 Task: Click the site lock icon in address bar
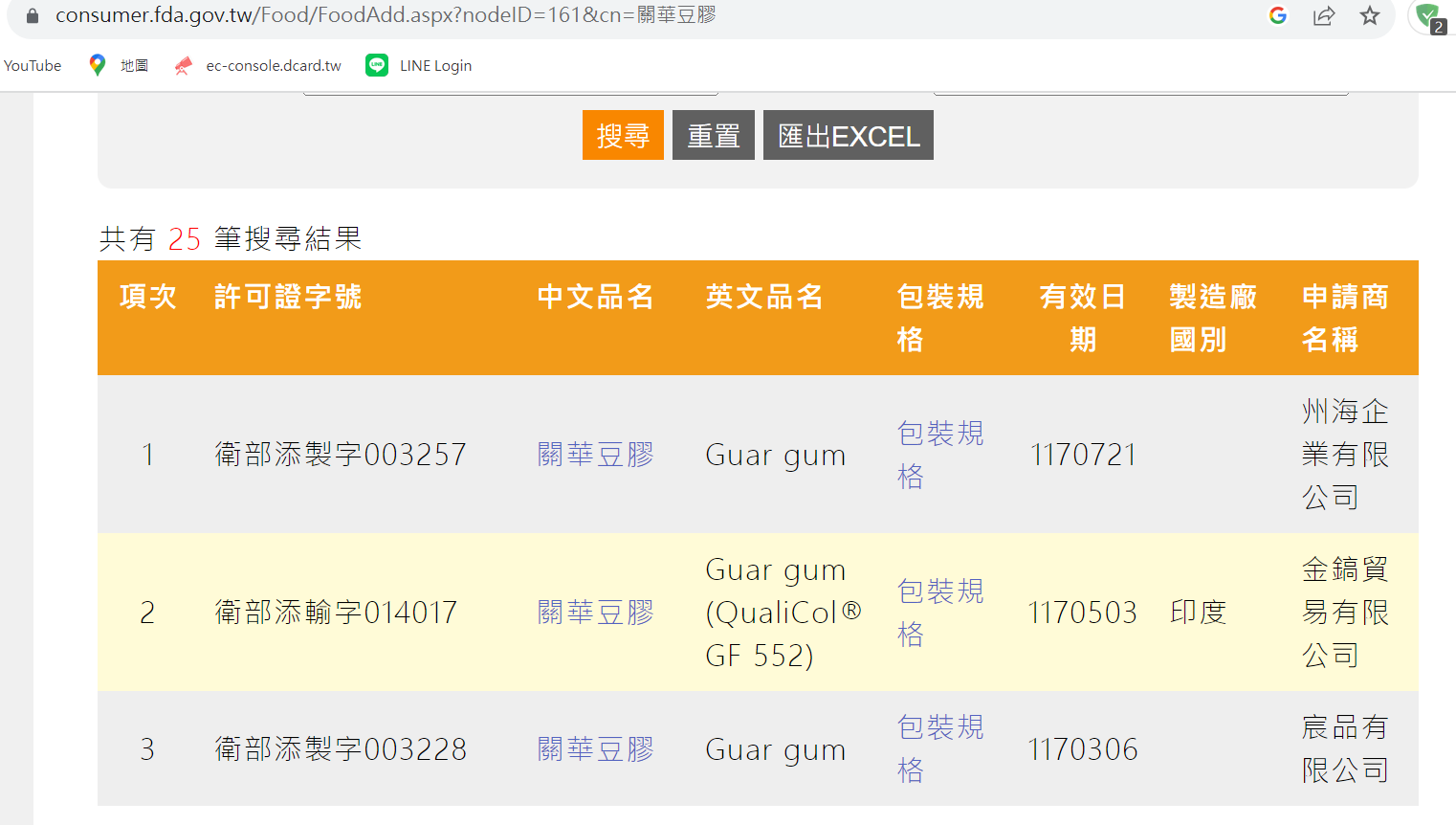[x=33, y=15]
